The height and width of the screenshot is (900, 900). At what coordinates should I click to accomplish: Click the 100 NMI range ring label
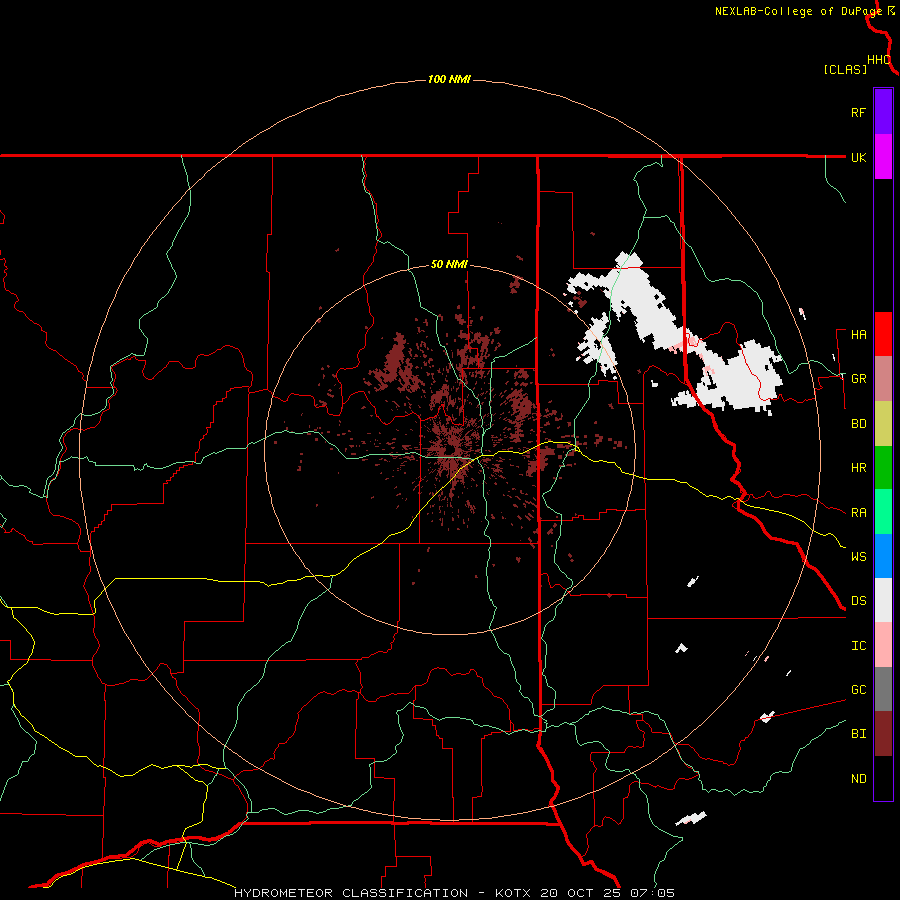coord(449,79)
